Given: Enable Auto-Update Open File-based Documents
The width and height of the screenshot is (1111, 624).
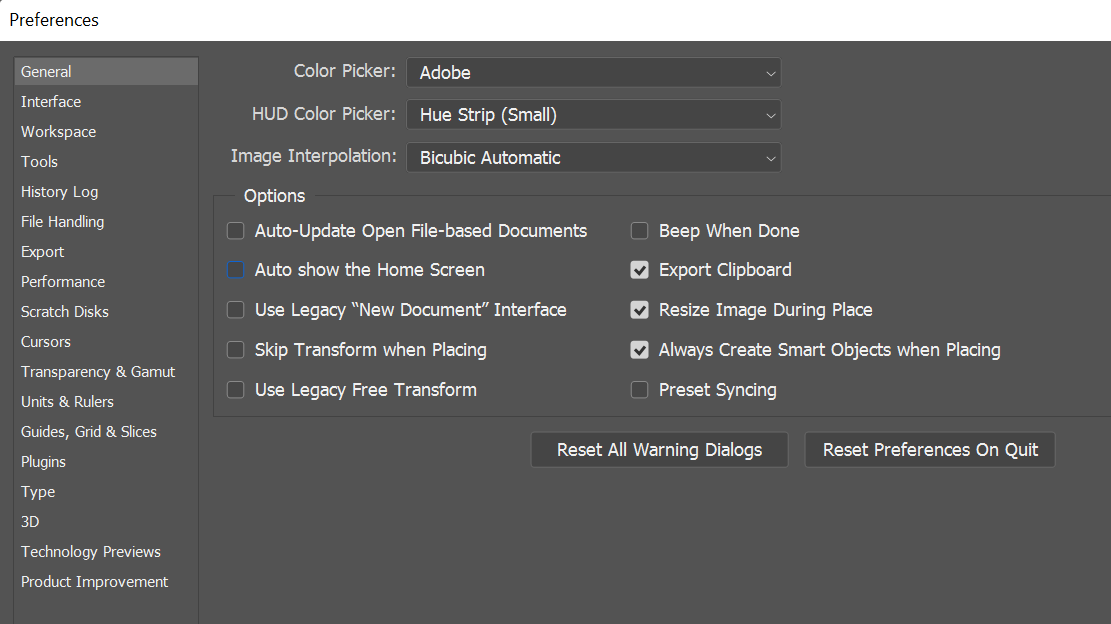Looking at the screenshot, I should (x=235, y=230).
